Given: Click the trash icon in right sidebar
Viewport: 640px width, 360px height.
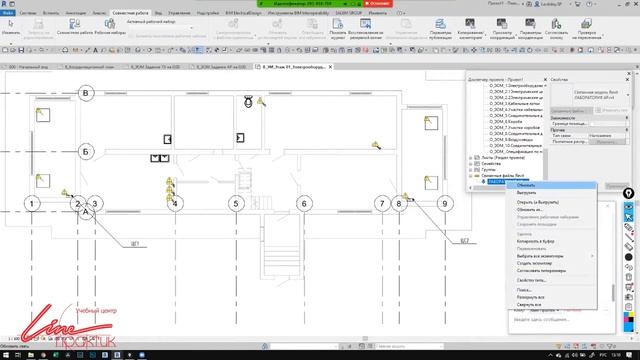Looking at the screenshot, I should (x=629, y=277).
